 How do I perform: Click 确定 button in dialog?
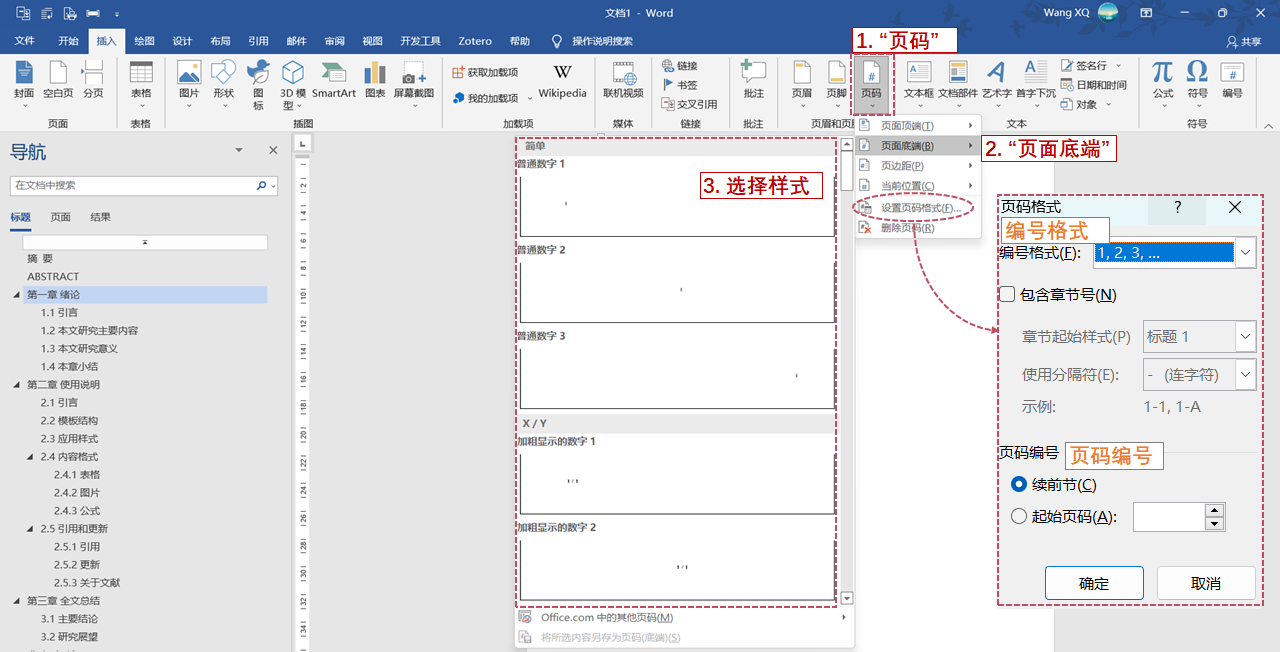[1093, 583]
